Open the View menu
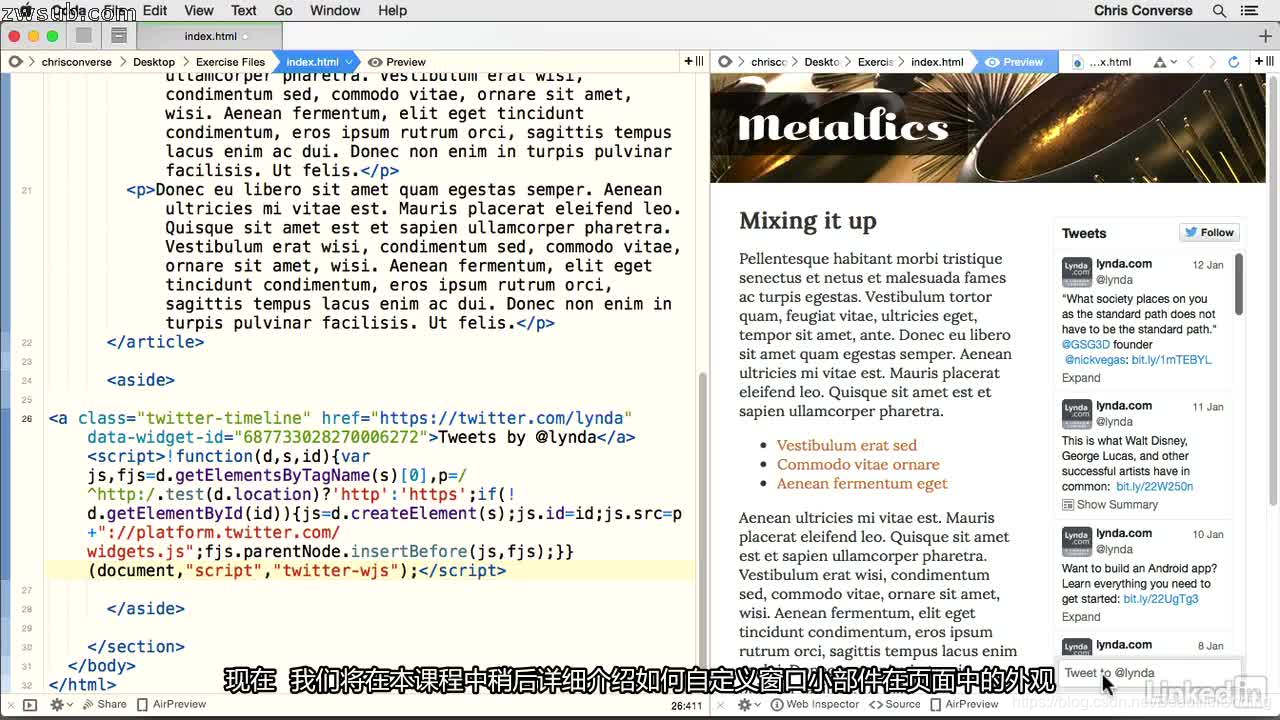The image size is (1280, 720). point(199,10)
